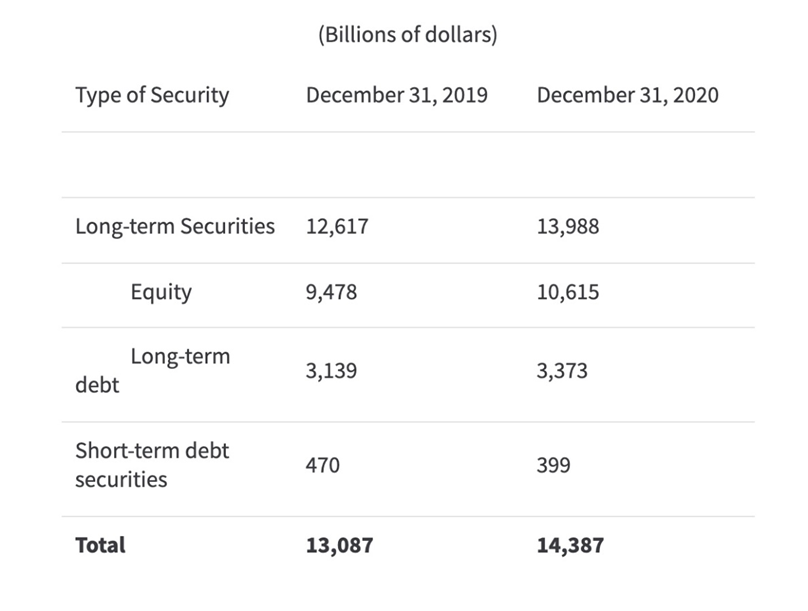Select the "Short-term debt securities" row label
The height and width of the screenshot is (611, 808).
point(152,465)
